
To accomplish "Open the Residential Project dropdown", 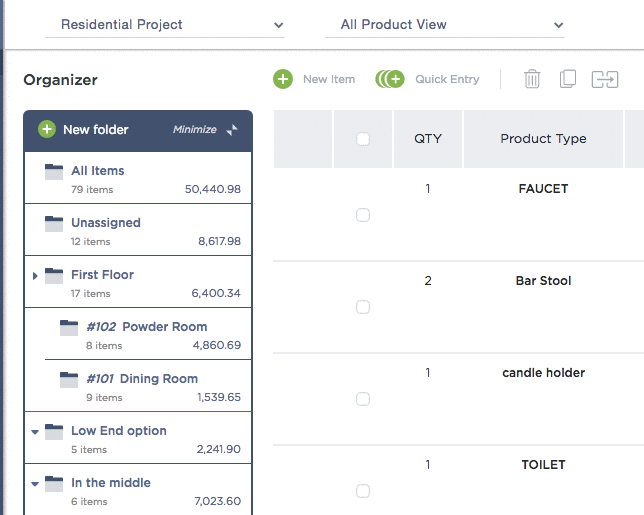I will [165, 25].
